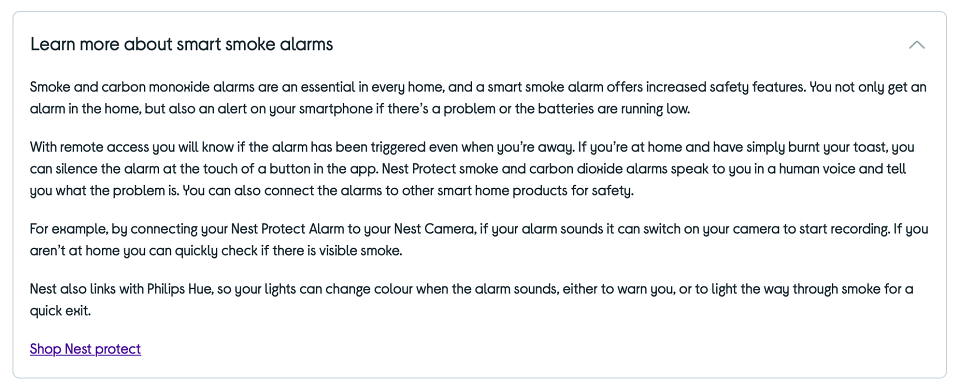960x391 pixels.
Task: Open the Shop Nest protect link
Action: (85, 349)
